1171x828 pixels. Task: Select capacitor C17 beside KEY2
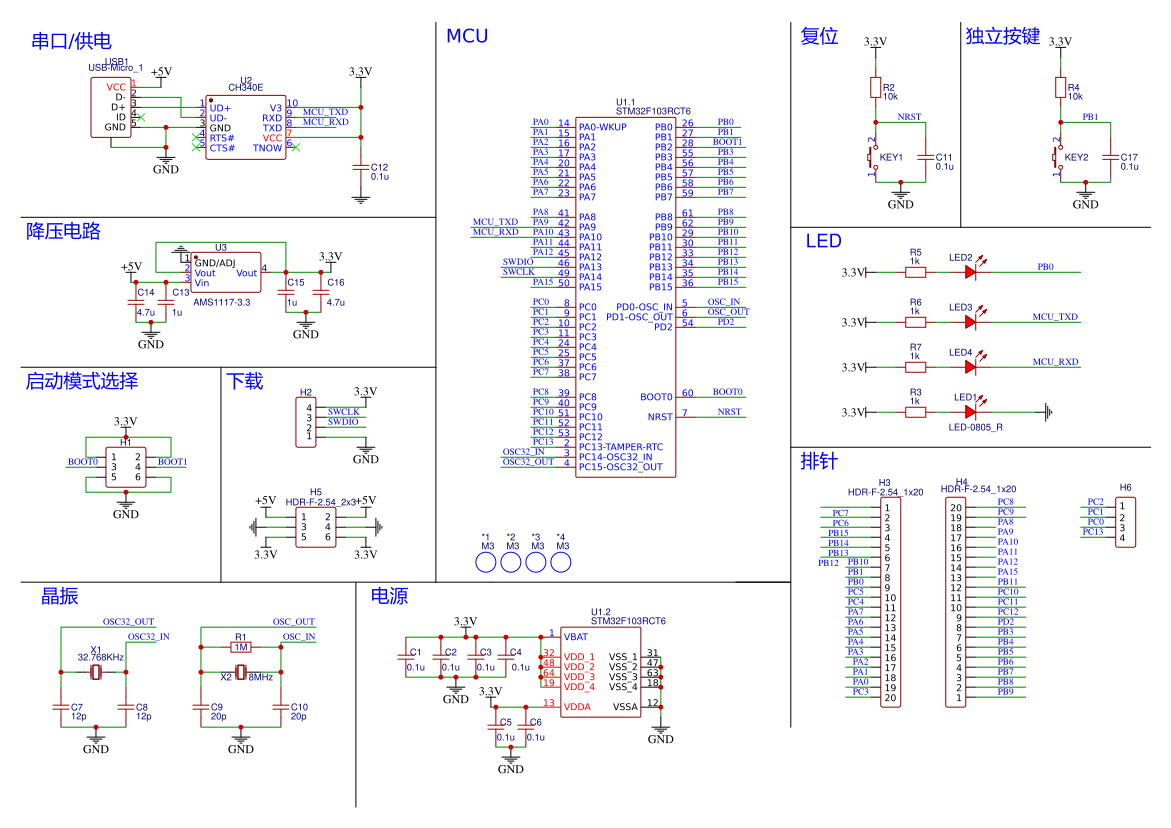tap(1111, 158)
